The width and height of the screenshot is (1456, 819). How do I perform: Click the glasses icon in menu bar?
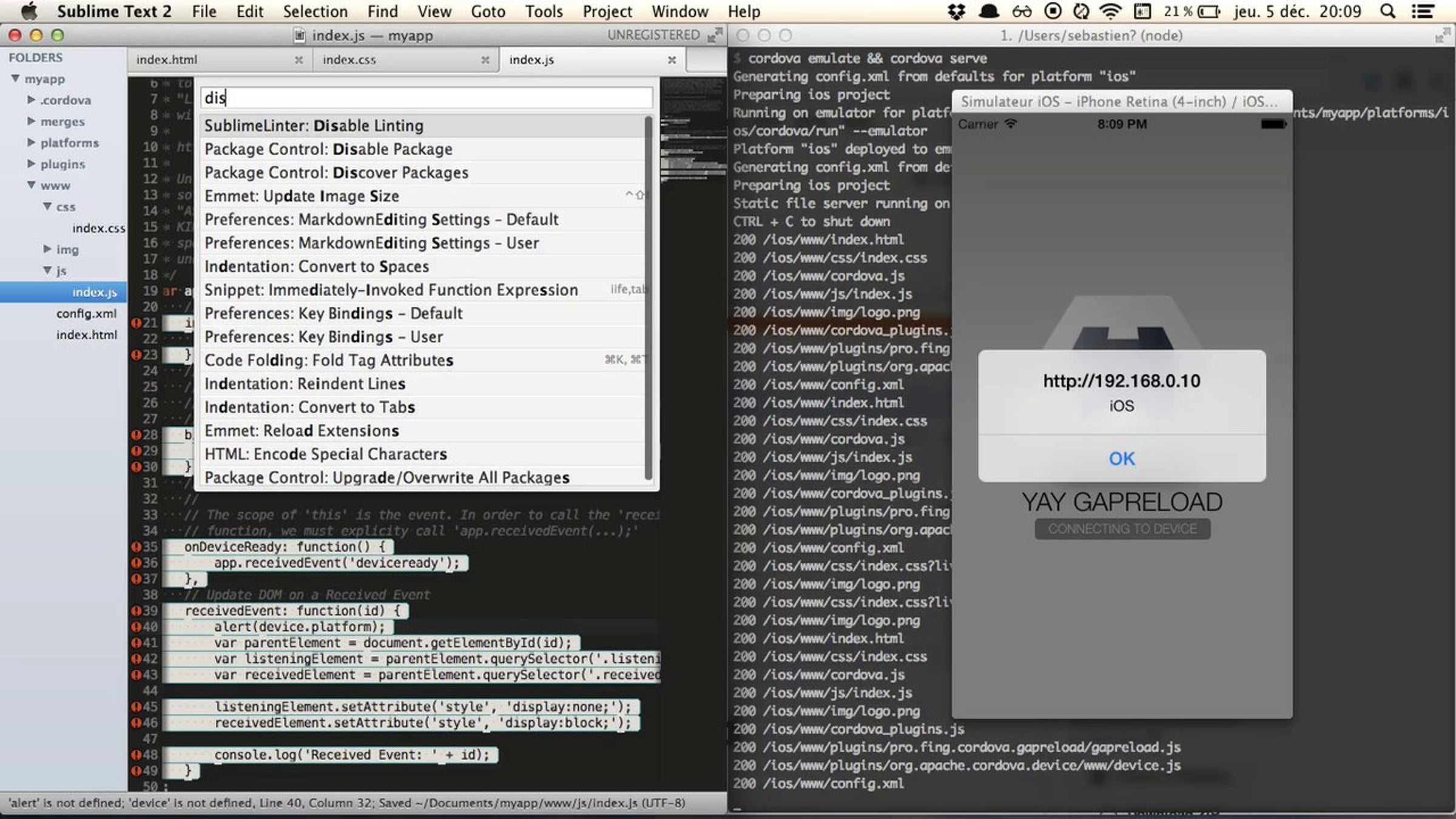tap(1022, 11)
